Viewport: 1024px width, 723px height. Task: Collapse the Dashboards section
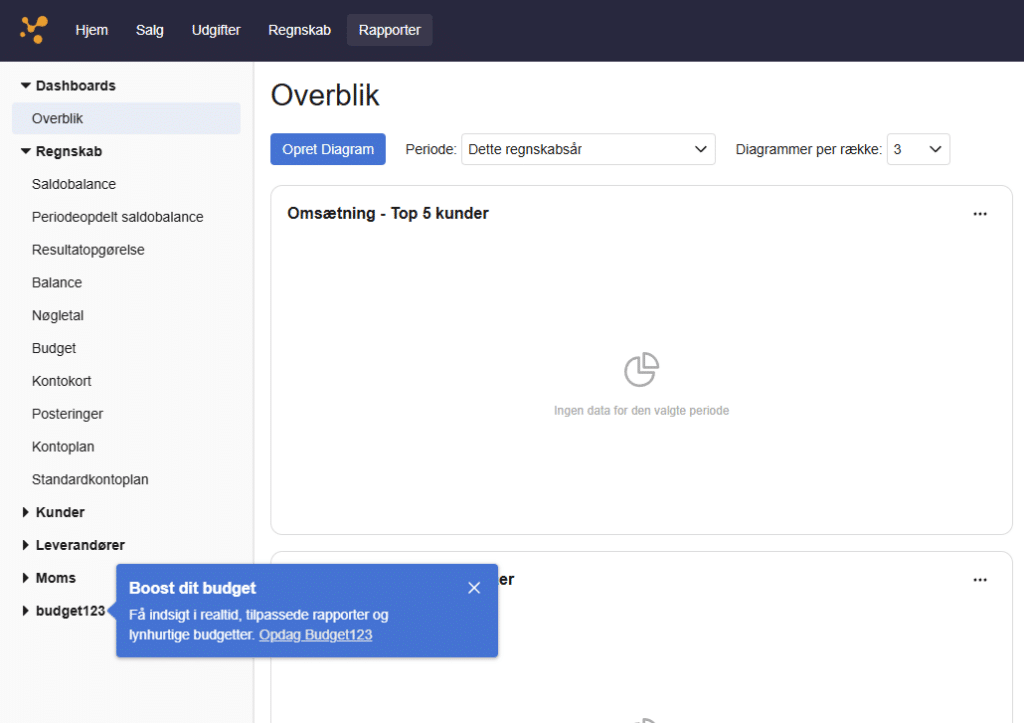pyautogui.click(x=26, y=86)
